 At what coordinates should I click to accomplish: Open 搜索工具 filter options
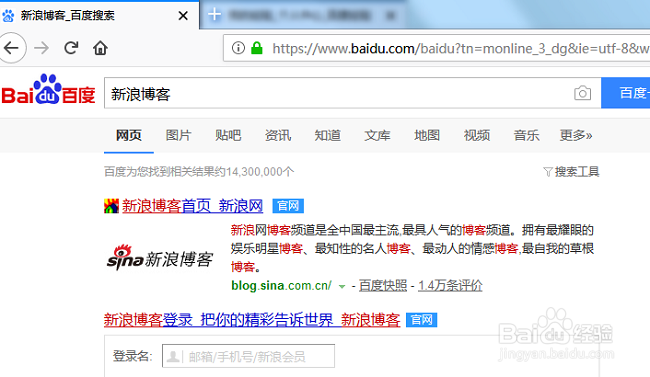coord(571,172)
